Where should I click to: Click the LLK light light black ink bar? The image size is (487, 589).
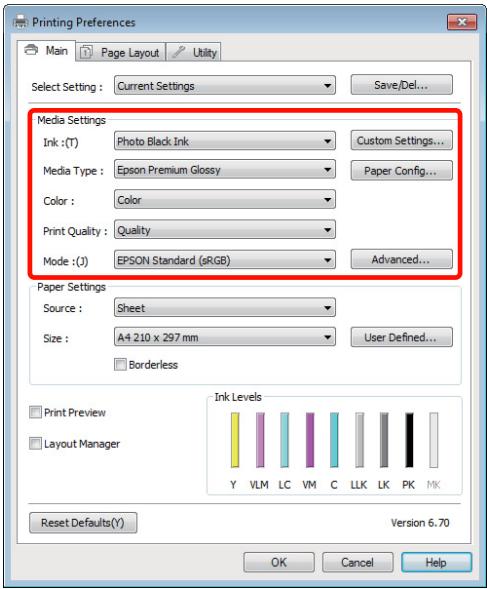tap(359, 440)
